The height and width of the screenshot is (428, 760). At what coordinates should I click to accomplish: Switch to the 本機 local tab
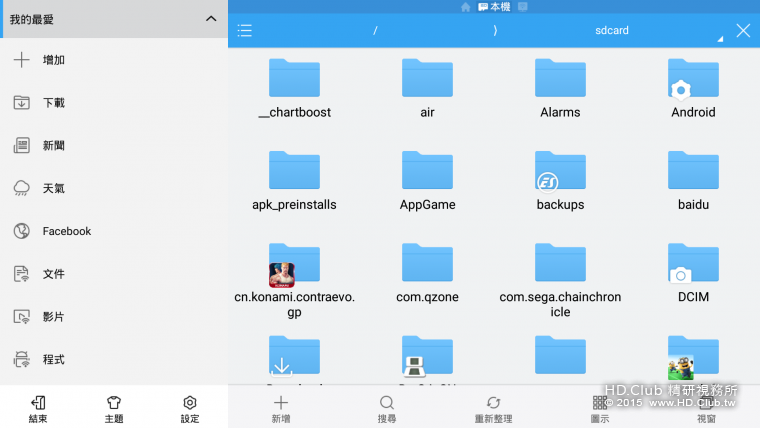click(494, 7)
